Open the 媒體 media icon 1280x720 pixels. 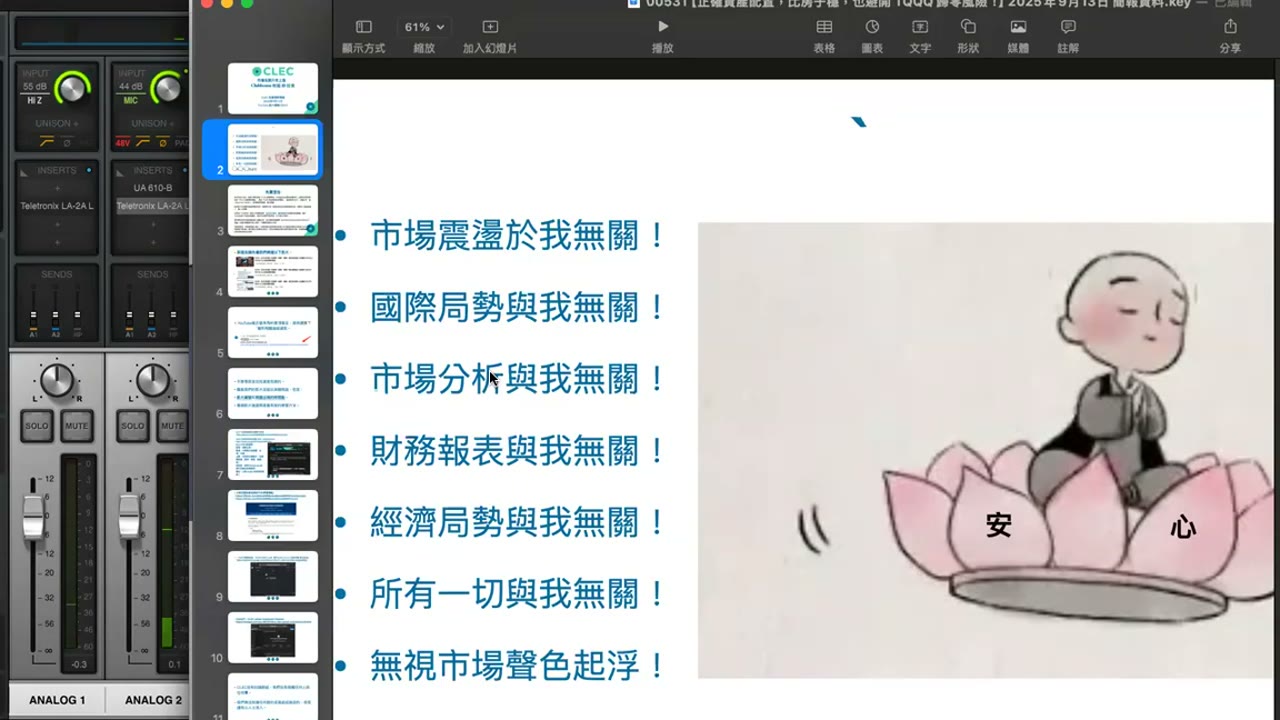coord(1018,27)
